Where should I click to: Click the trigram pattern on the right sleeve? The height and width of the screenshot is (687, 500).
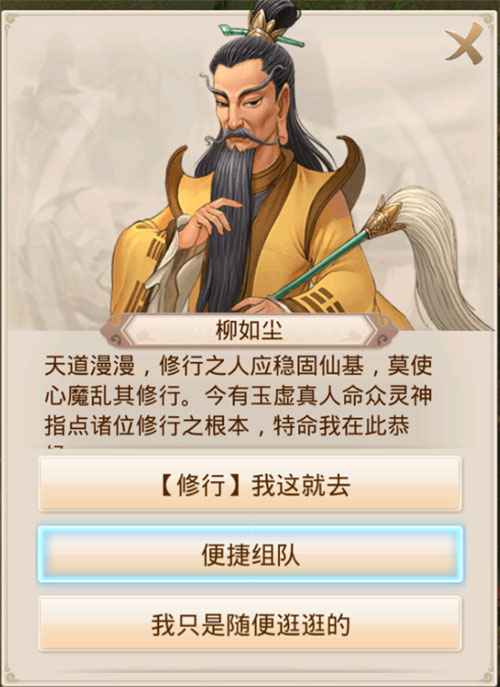pos(322,300)
